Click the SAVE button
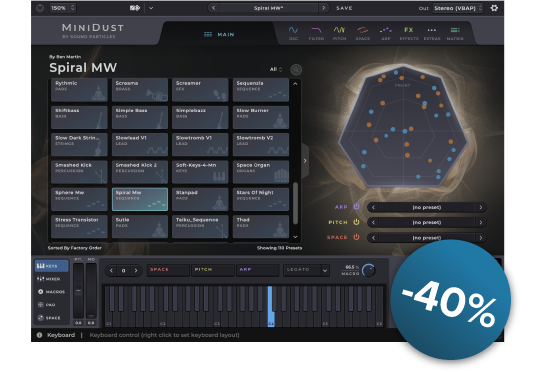The height and width of the screenshot is (372, 536). (344, 8)
